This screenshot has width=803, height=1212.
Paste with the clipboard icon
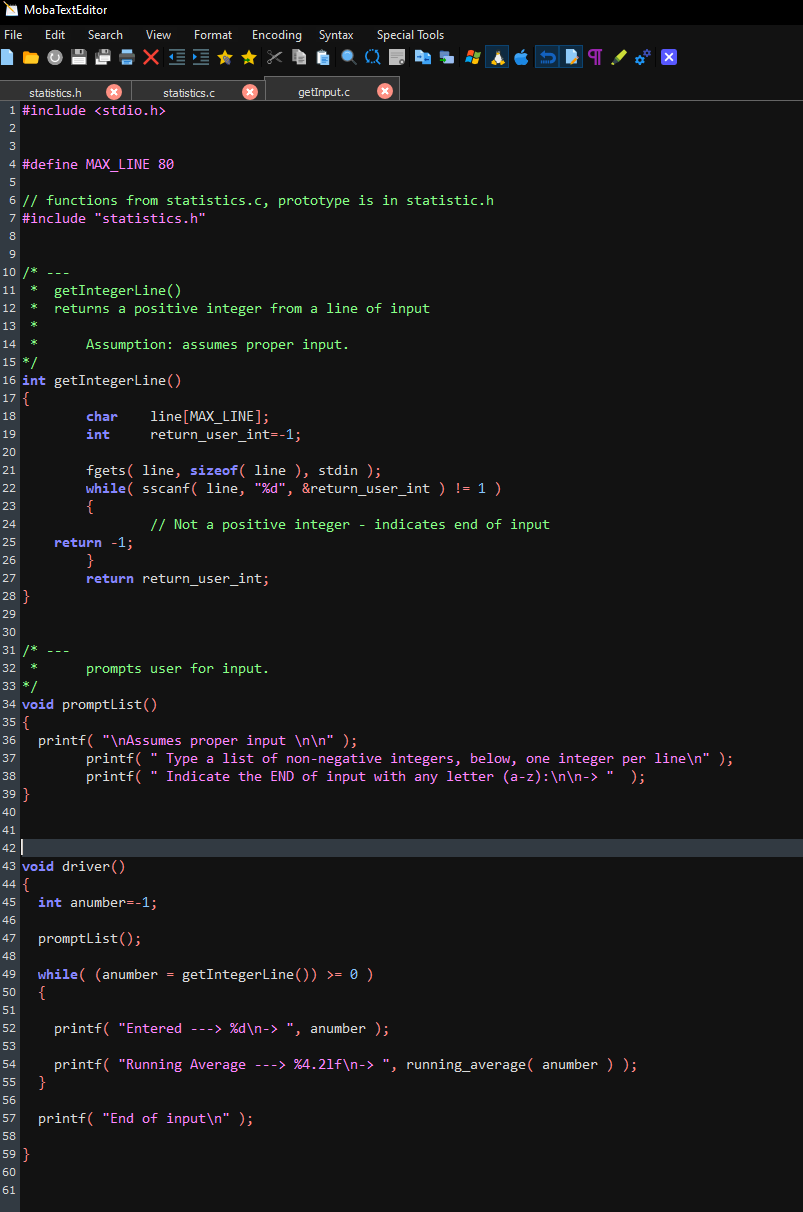(x=323, y=57)
